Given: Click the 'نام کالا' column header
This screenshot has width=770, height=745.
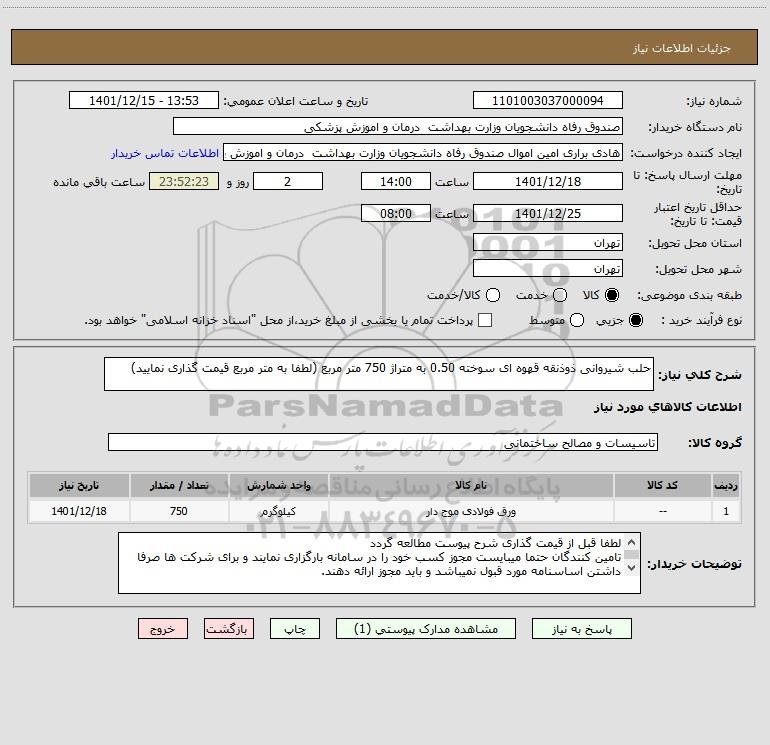Looking at the screenshot, I should coord(471,485).
